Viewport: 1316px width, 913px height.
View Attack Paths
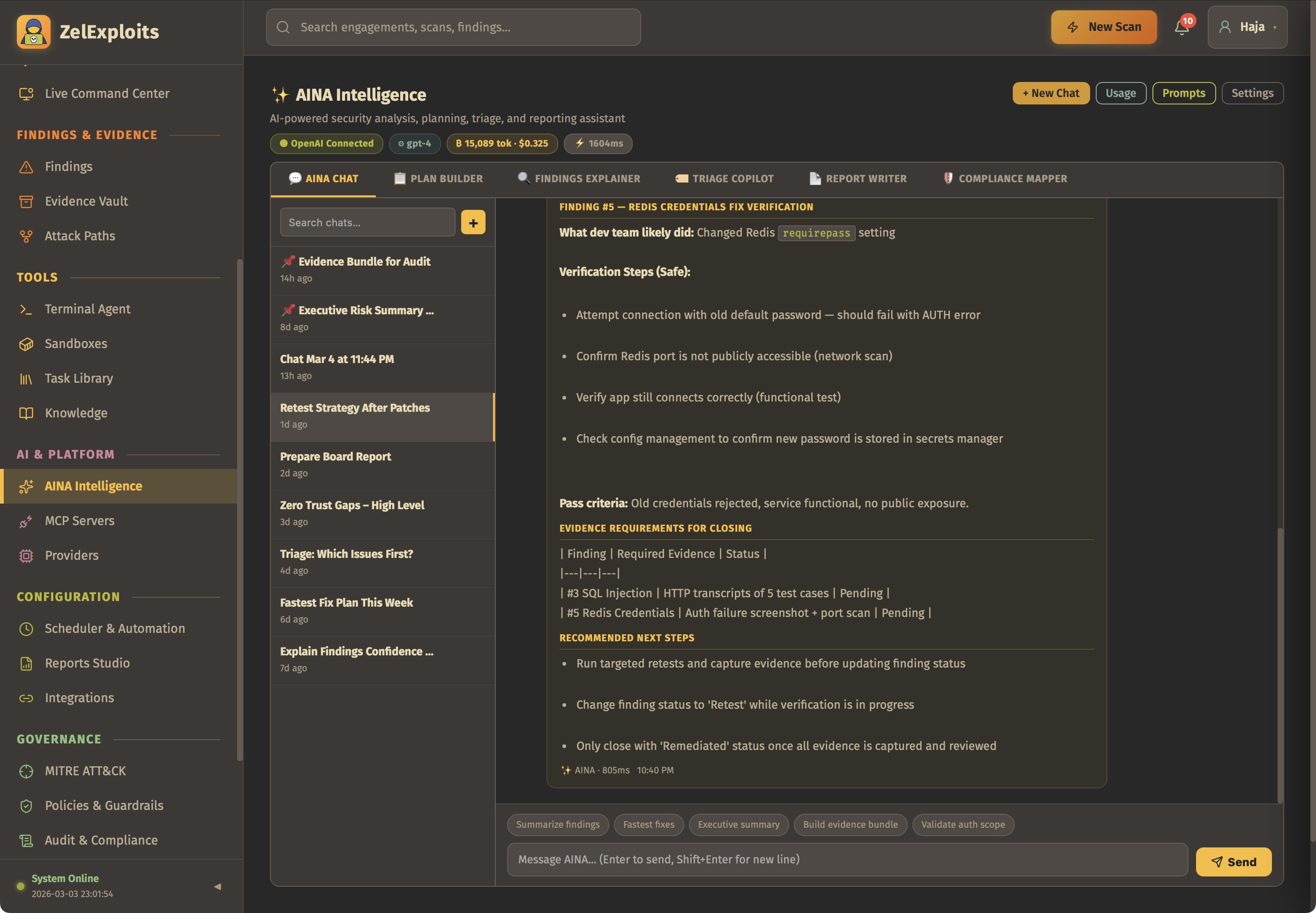point(80,236)
